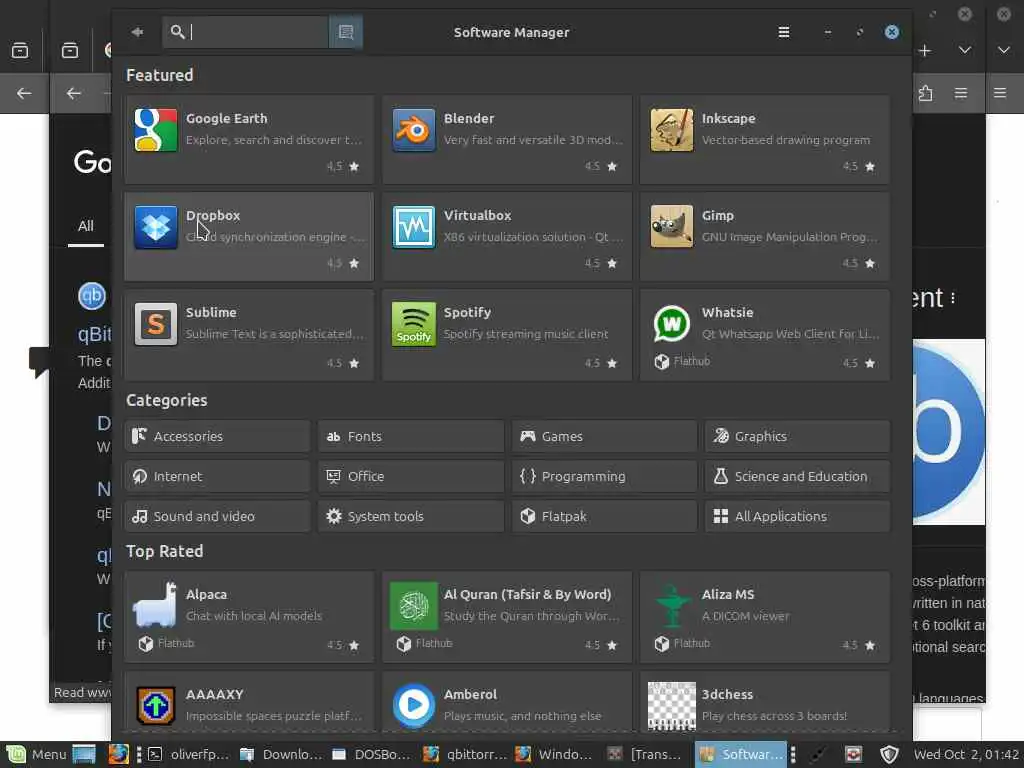Browse the Graphics category
The width and height of the screenshot is (1024, 768).
point(797,436)
